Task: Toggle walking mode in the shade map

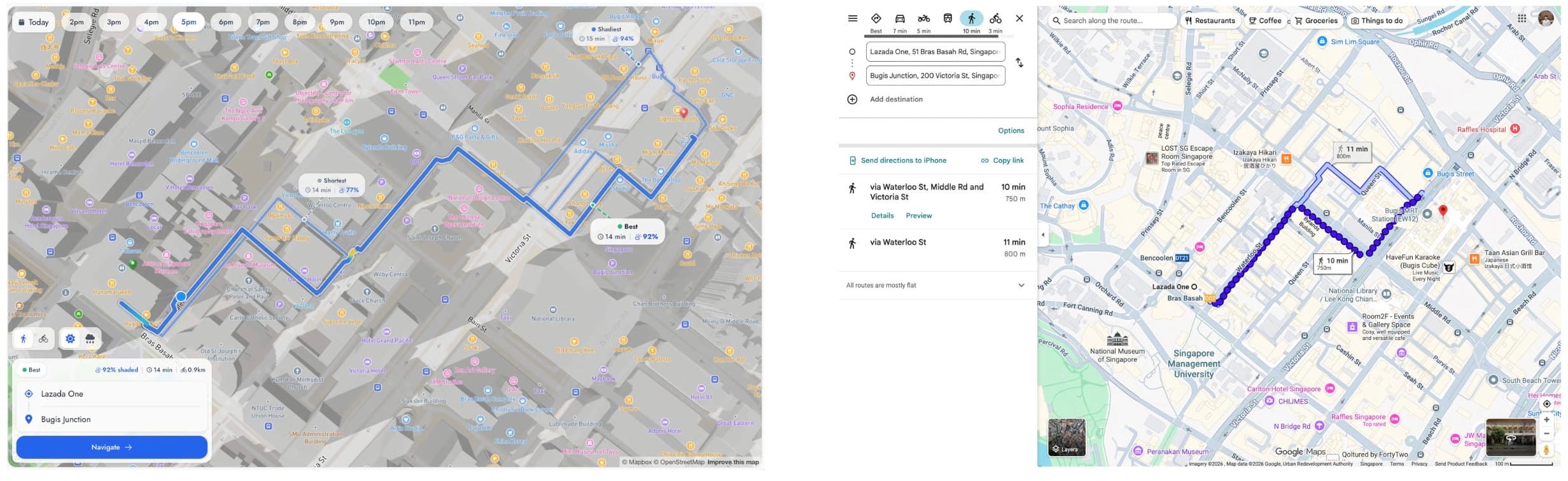Action: (x=24, y=339)
